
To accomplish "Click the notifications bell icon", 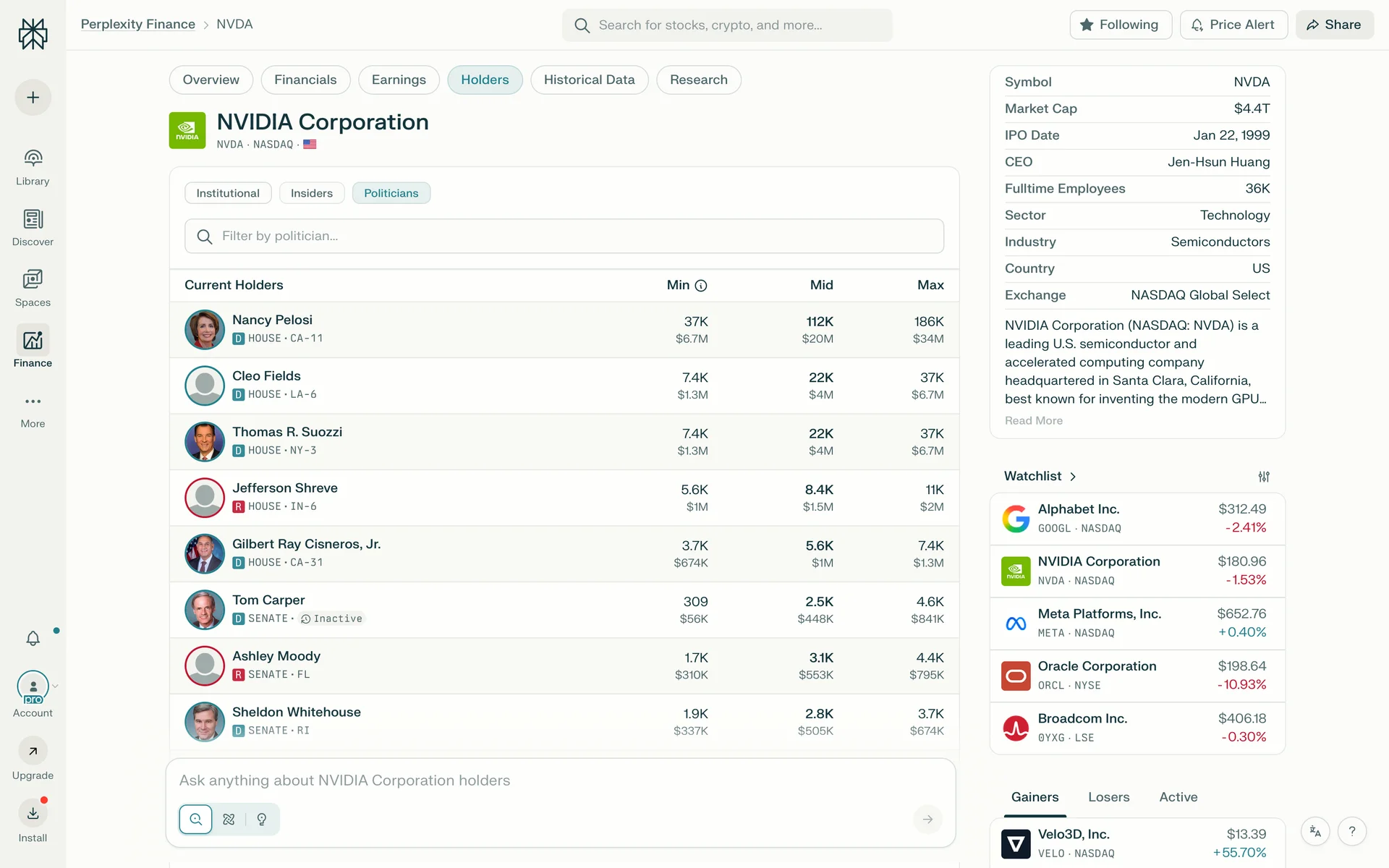I will (x=33, y=638).
